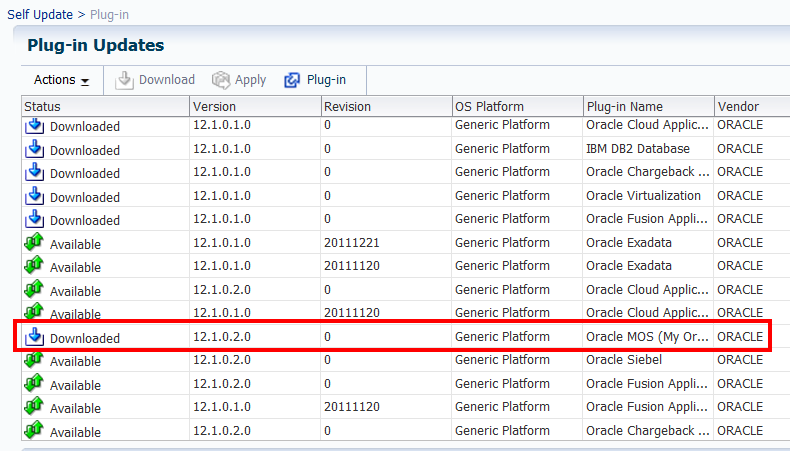Open the Actions dropdown menu
790x451 pixels.
point(61,80)
